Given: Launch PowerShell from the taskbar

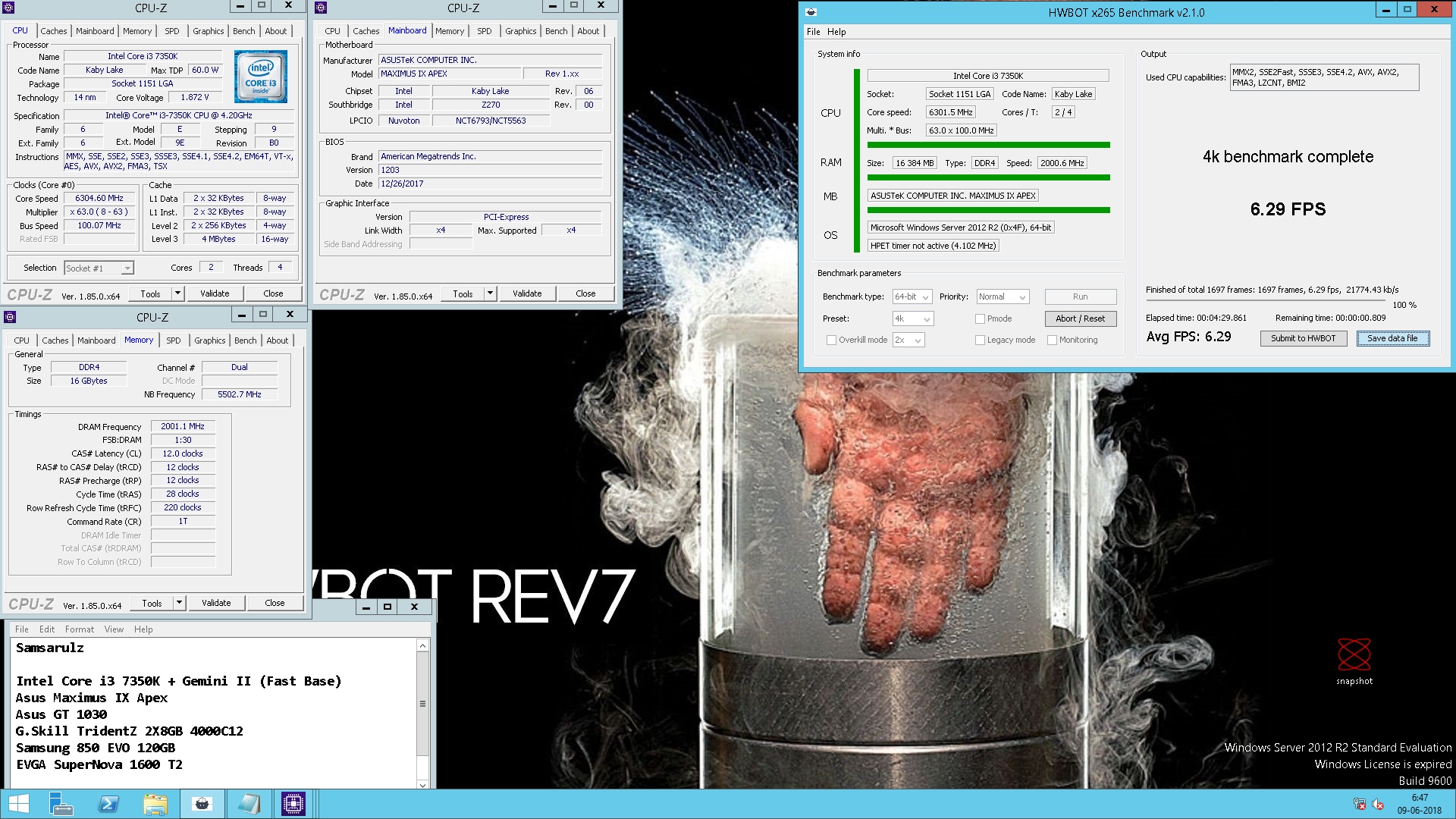Looking at the screenshot, I should 108,804.
